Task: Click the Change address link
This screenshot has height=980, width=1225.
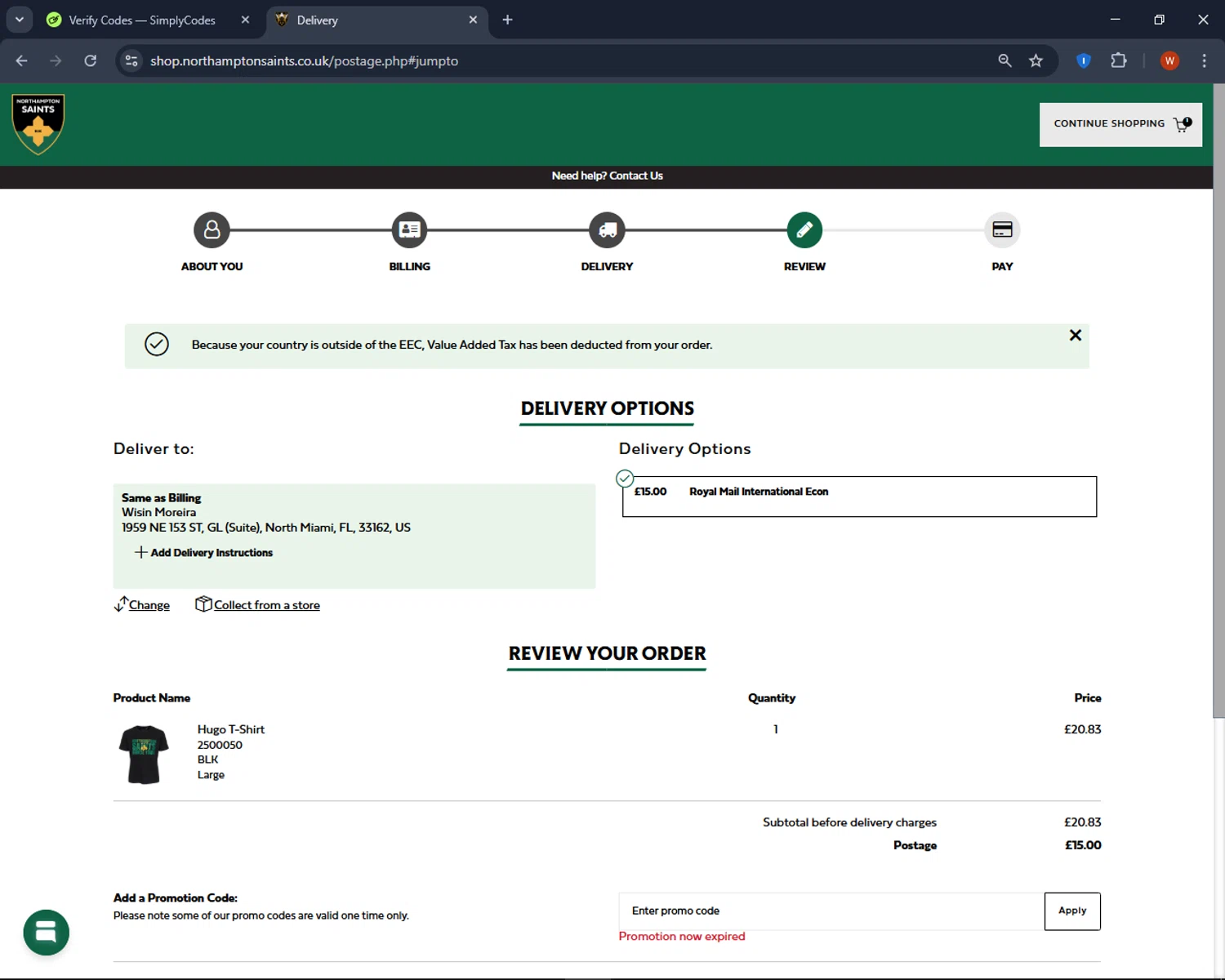Action: click(142, 605)
